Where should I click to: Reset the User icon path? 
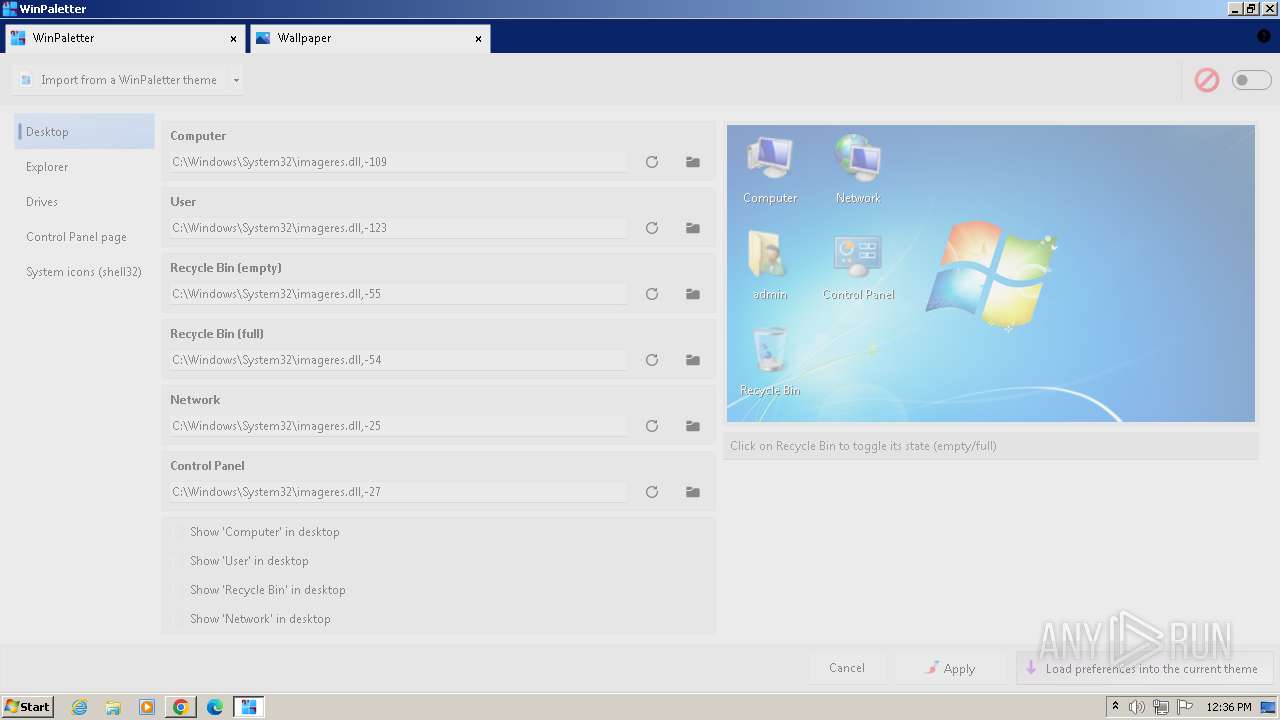[652, 228]
